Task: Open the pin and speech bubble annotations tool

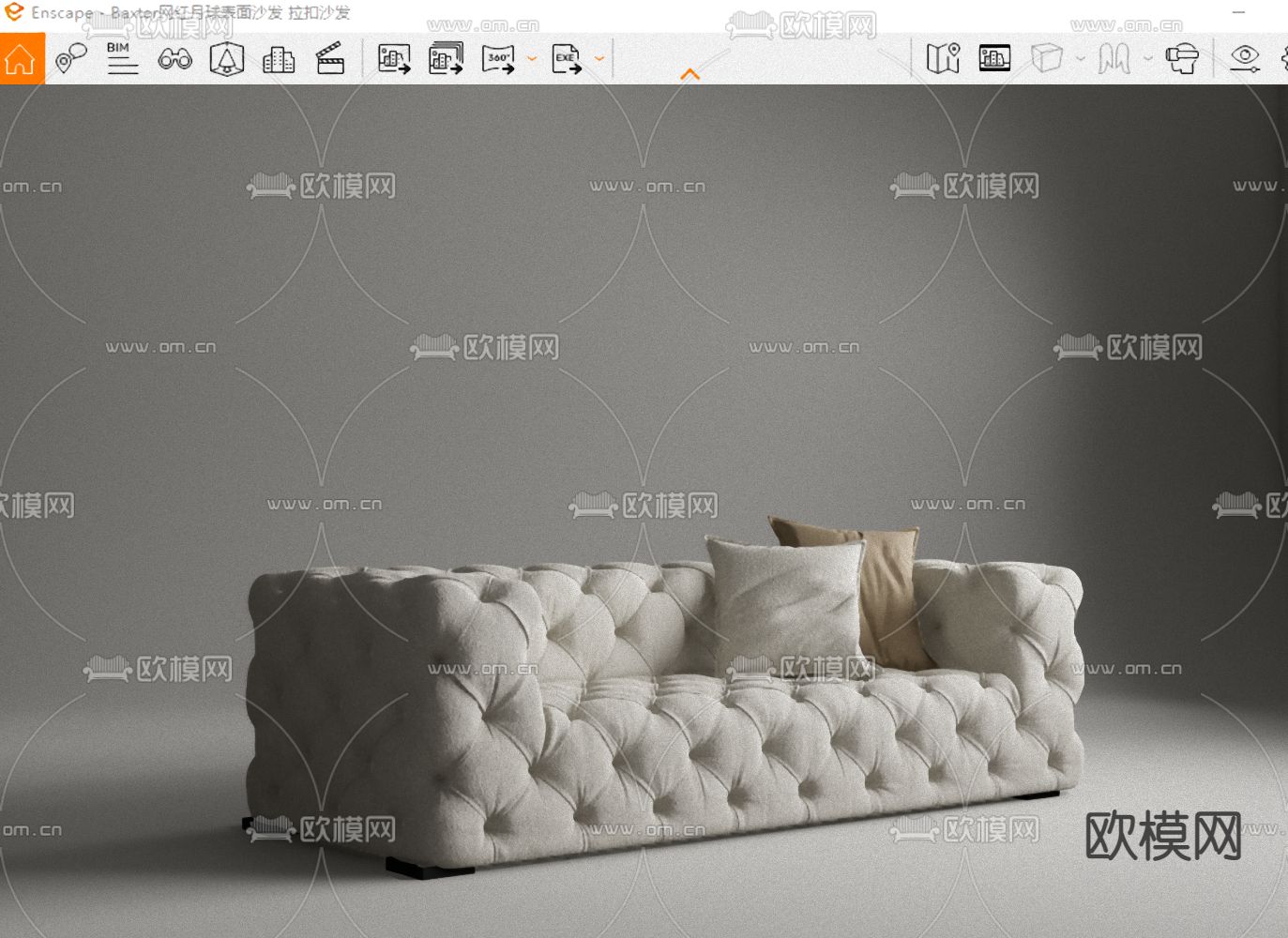Action: (x=71, y=58)
